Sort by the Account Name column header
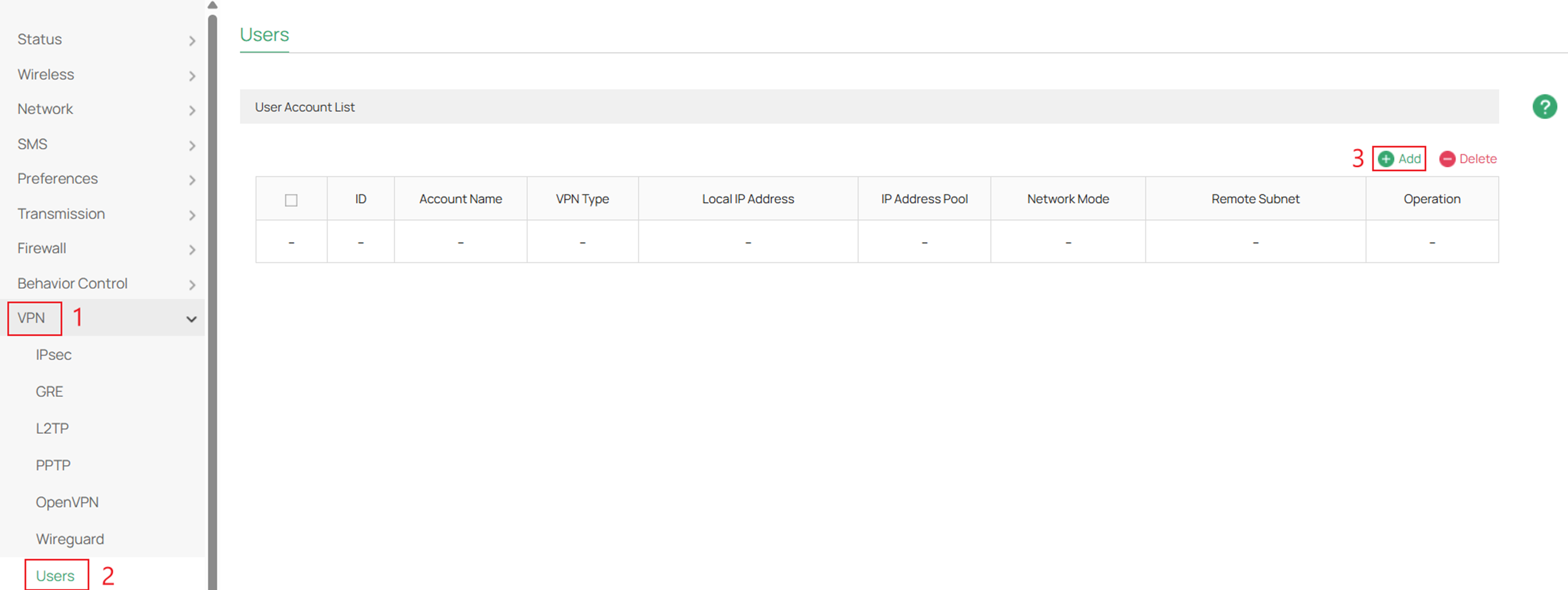This screenshot has width=1568, height=590. pyautogui.click(x=460, y=198)
